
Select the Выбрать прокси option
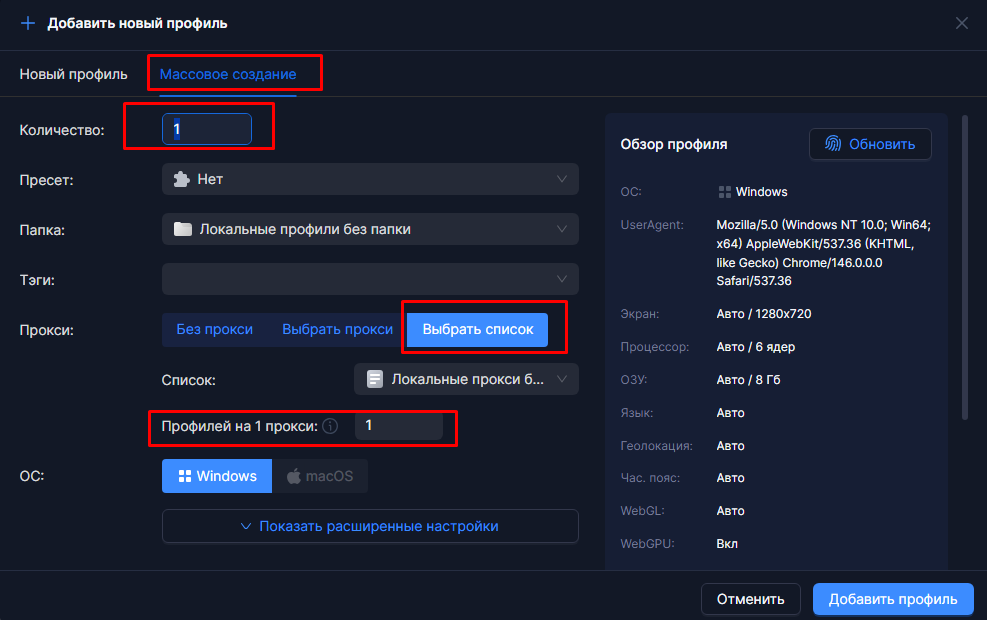coord(337,330)
